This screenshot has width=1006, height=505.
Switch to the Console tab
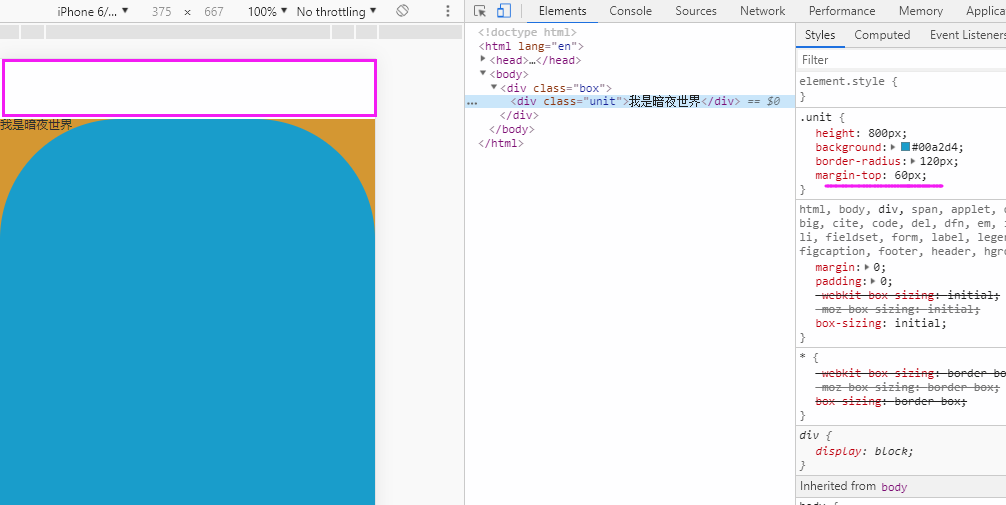coord(631,11)
